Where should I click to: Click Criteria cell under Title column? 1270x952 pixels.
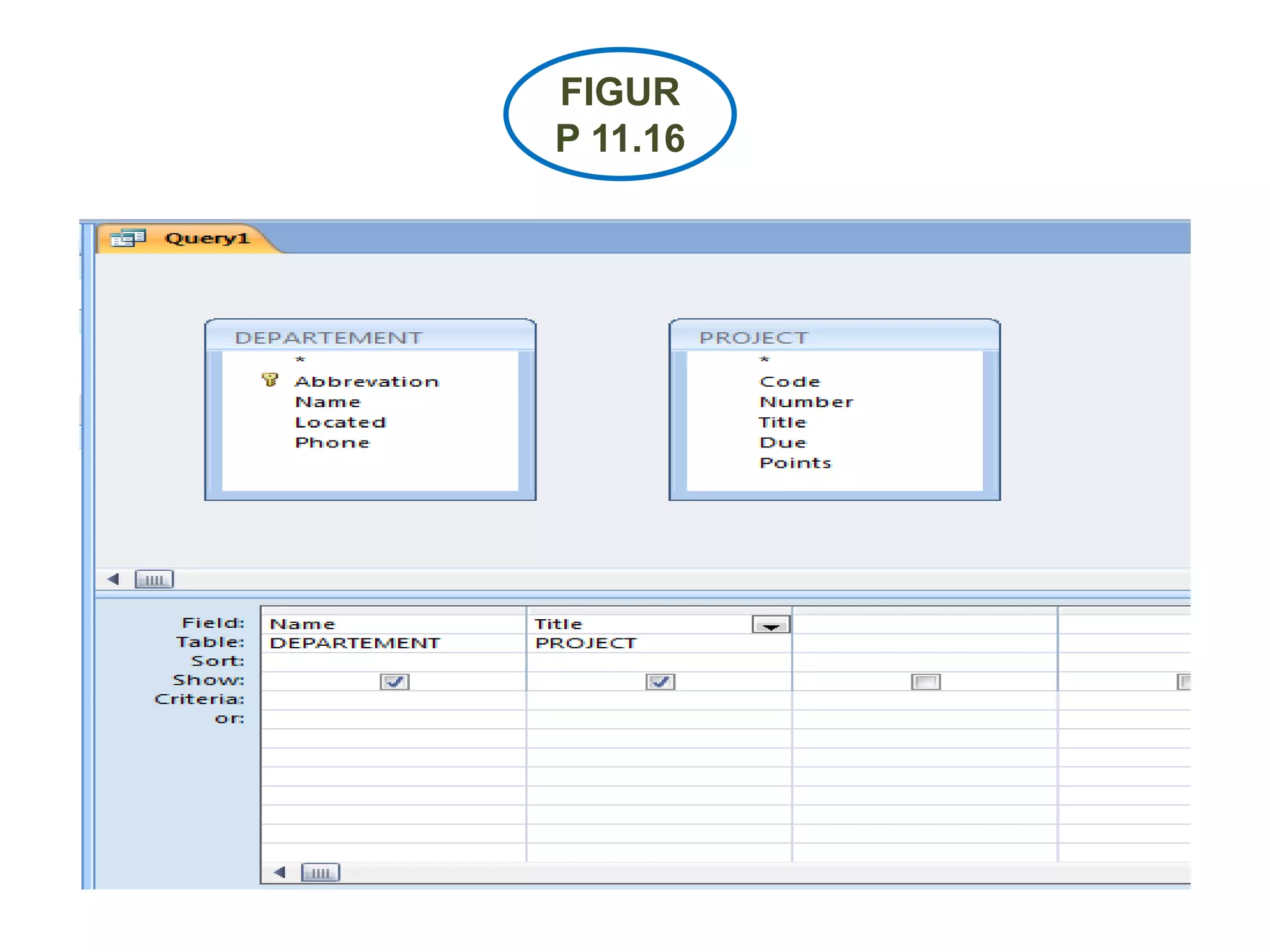pyautogui.click(x=659, y=700)
